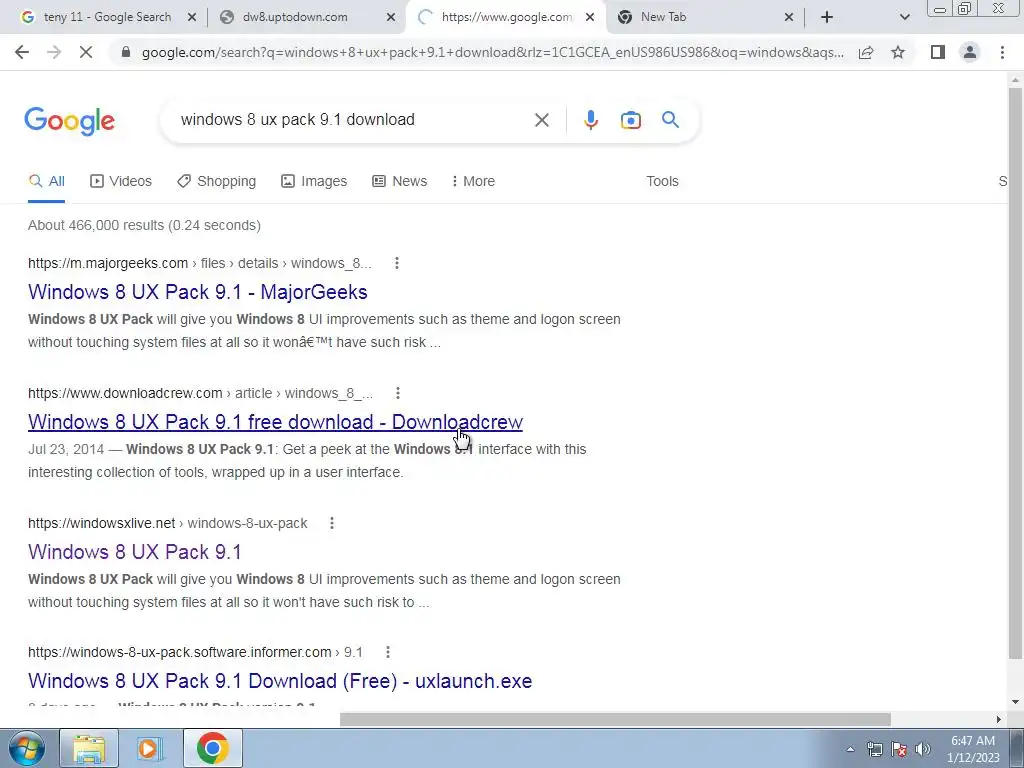Go back to the previous page
Viewport: 1024px width, 768px height.
22,52
